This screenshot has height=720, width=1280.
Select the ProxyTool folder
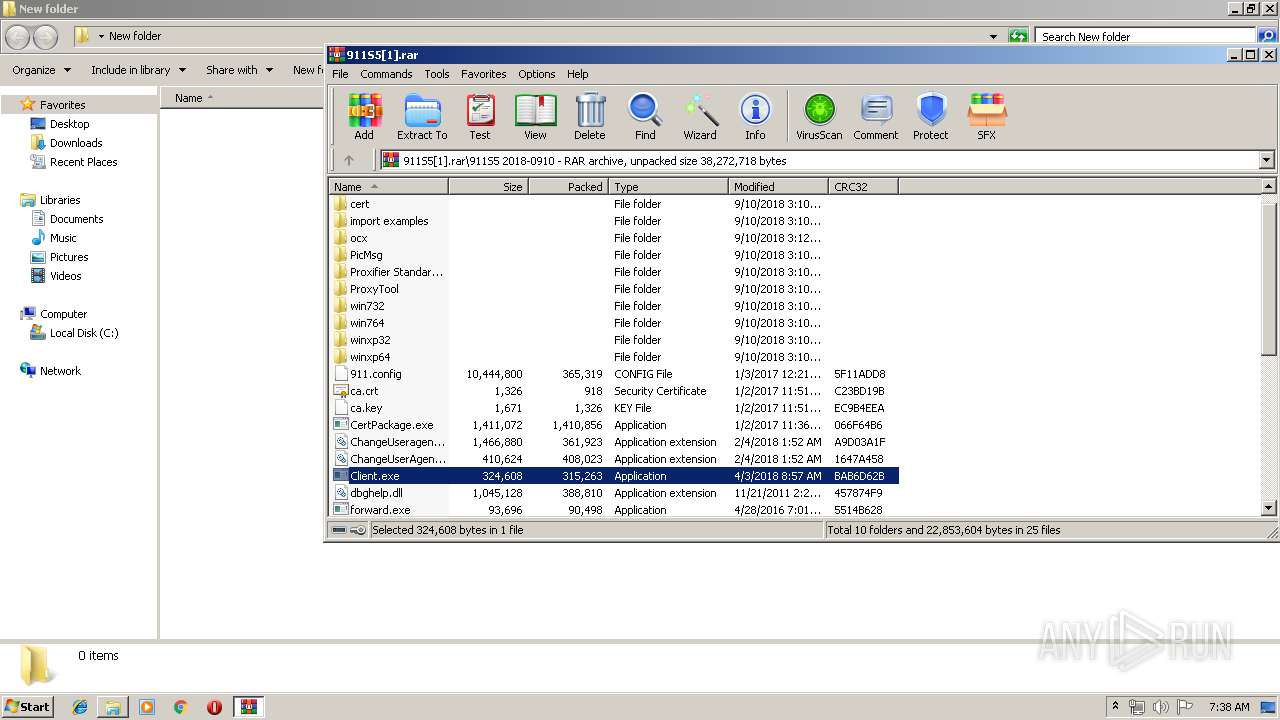373,289
